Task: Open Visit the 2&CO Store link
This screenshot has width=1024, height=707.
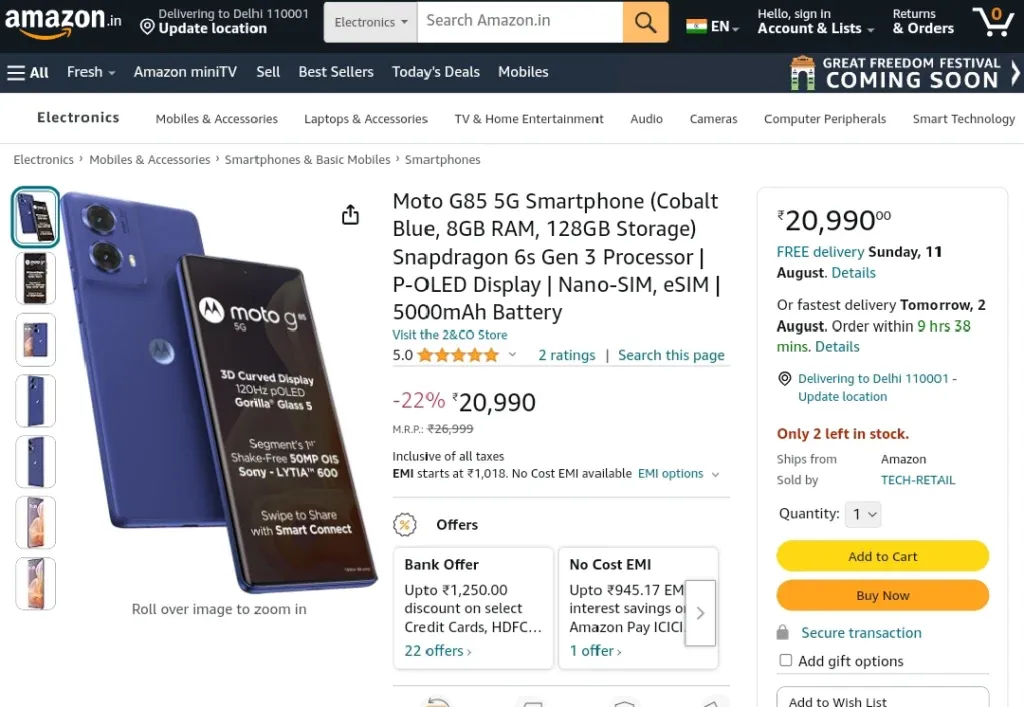Action: (x=449, y=334)
